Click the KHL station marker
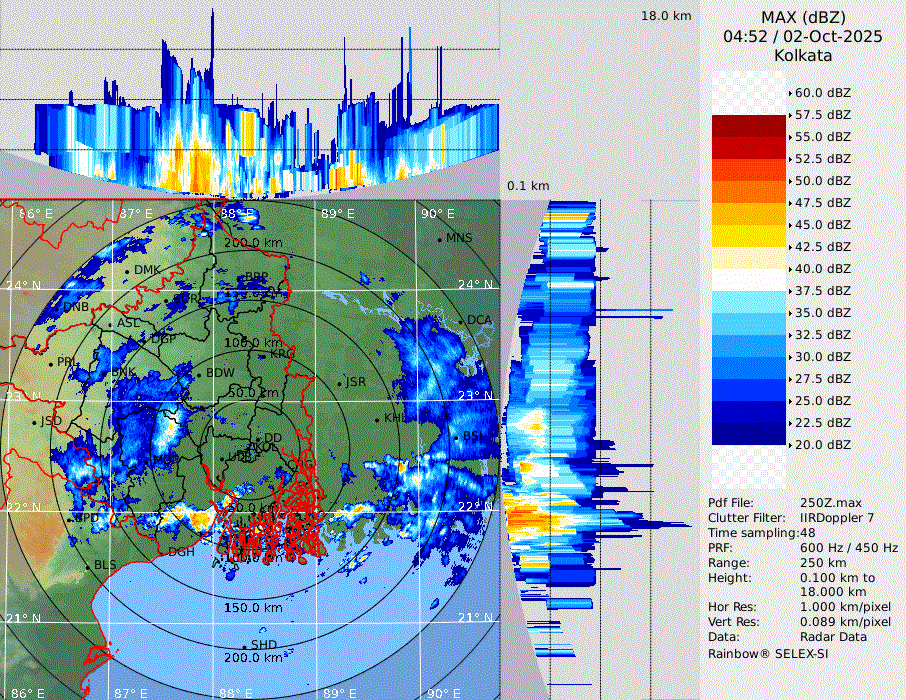This screenshot has height=700, width=906. pos(377,419)
